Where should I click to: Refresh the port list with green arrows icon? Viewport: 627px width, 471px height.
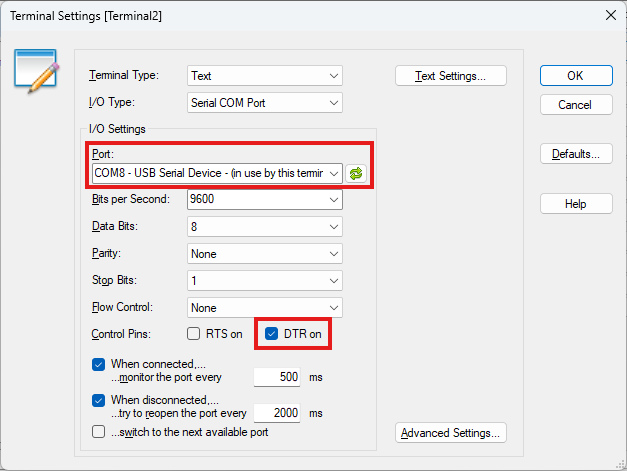[x=355, y=174]
